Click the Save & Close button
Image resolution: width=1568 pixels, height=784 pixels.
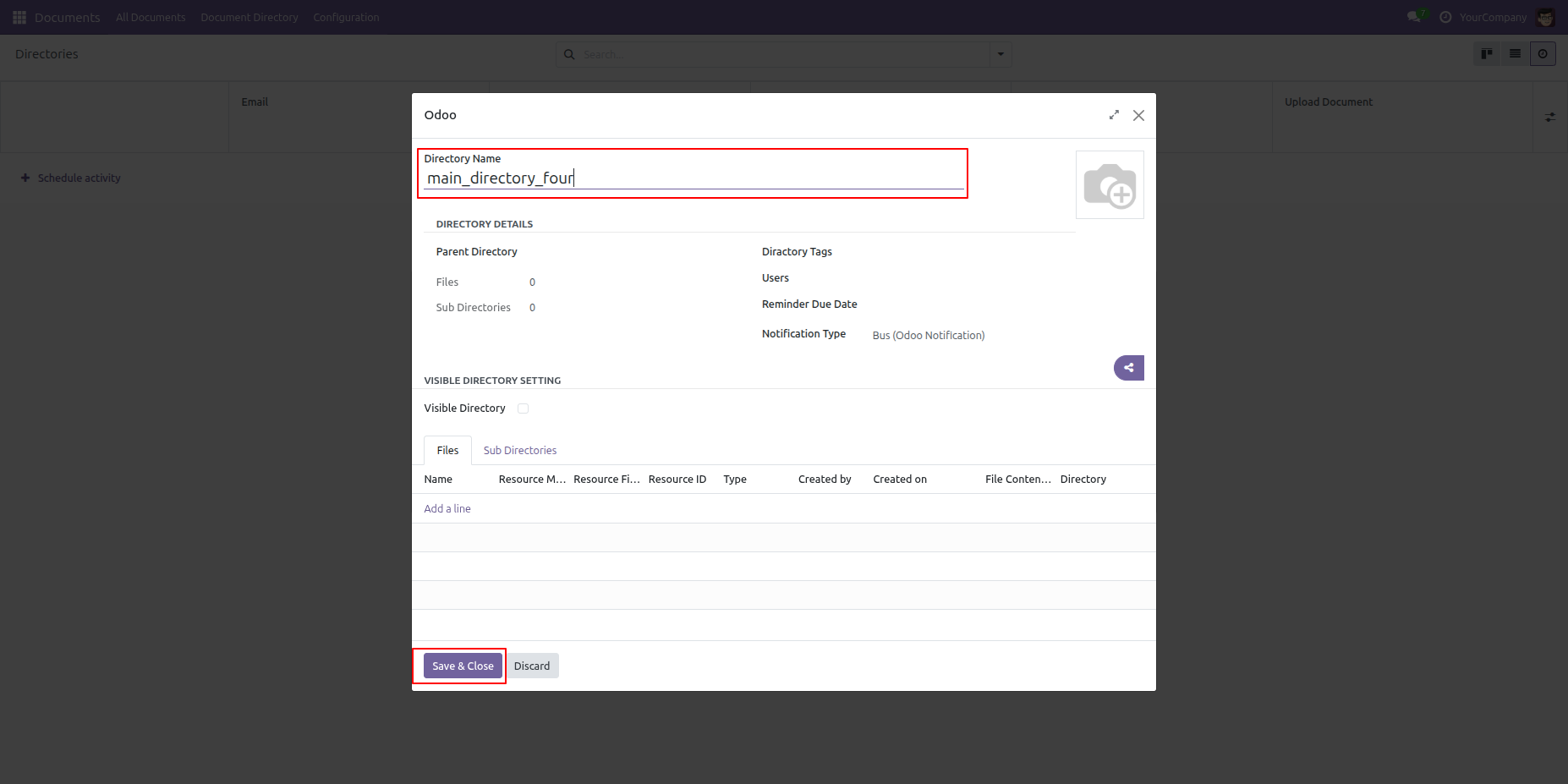pyautogui.click(x=463, y=666)
